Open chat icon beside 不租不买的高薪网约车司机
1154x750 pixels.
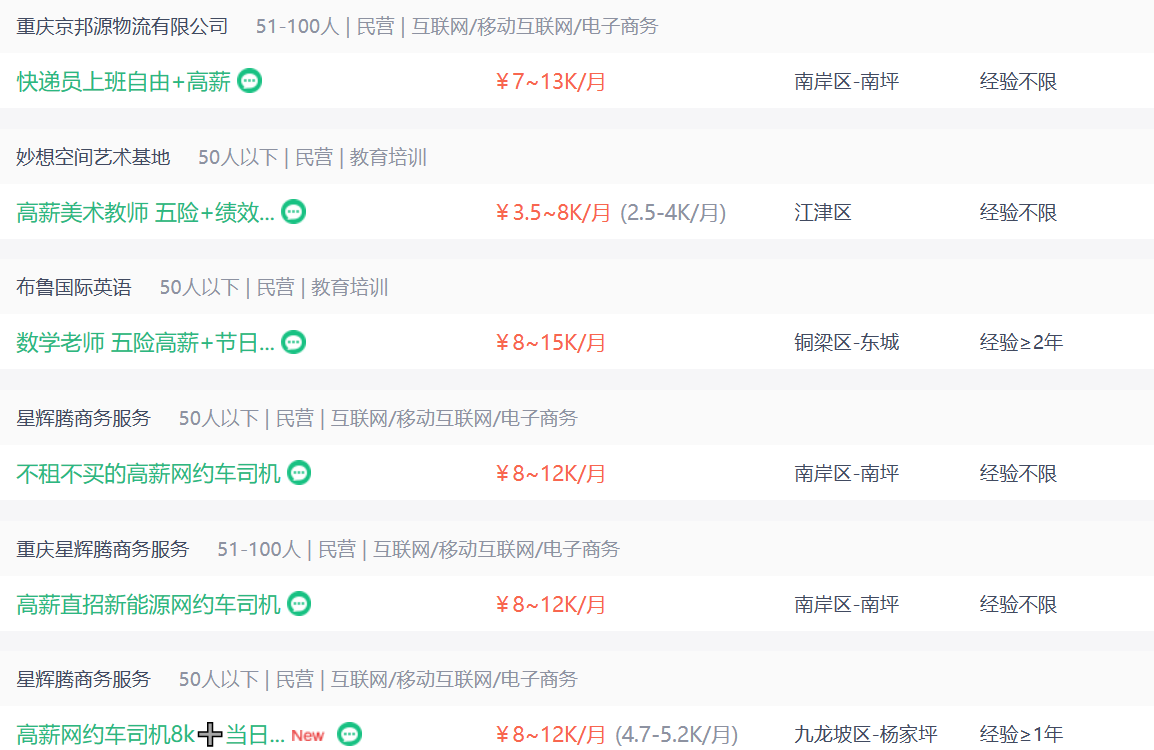299,473
